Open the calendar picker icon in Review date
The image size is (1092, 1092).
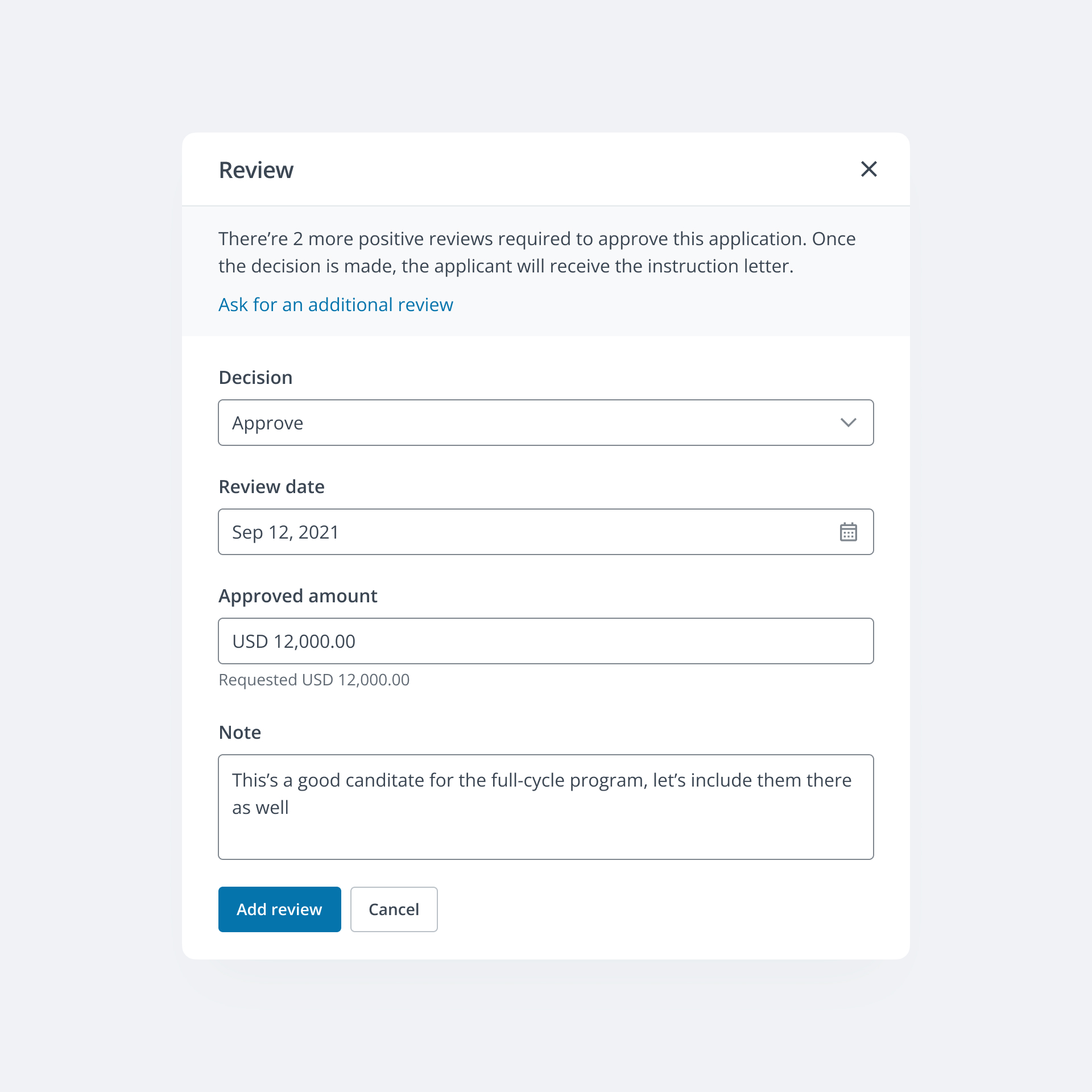[848, 532]
